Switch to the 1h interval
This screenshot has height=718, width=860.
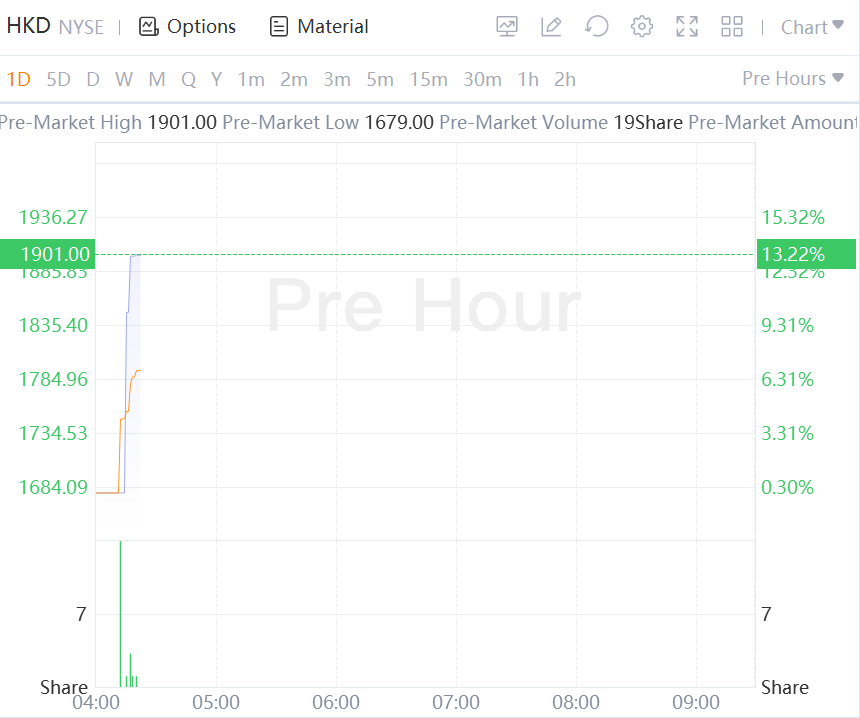pos(528,79)
